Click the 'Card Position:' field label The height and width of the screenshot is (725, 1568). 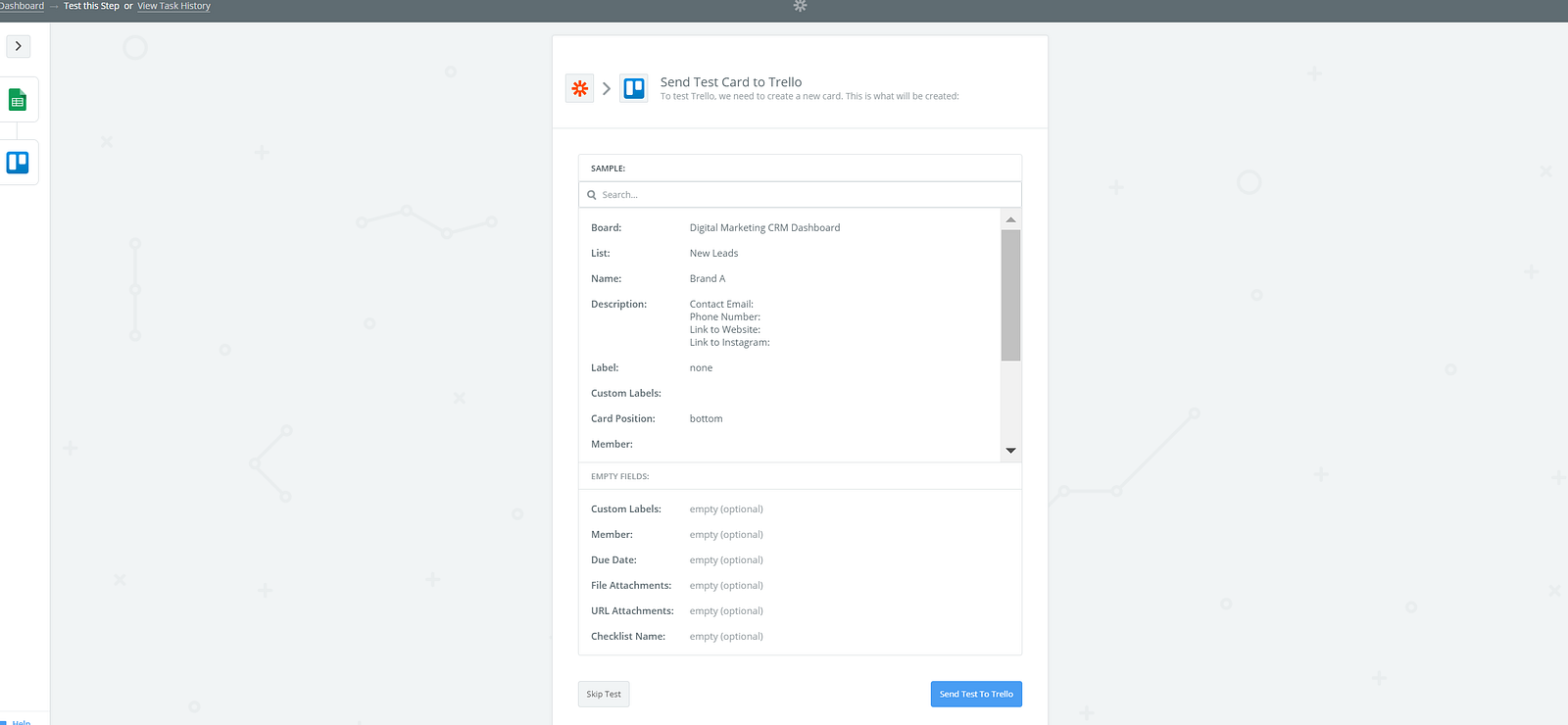pyautogui.click(x=623, y=418)
